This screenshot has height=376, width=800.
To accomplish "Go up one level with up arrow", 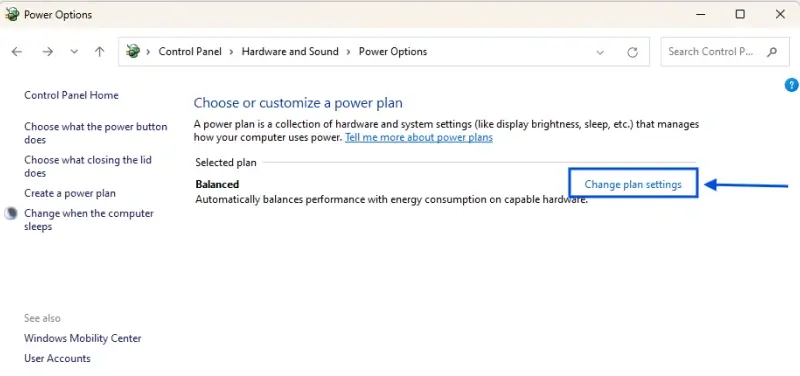I will tap(99, 52).
